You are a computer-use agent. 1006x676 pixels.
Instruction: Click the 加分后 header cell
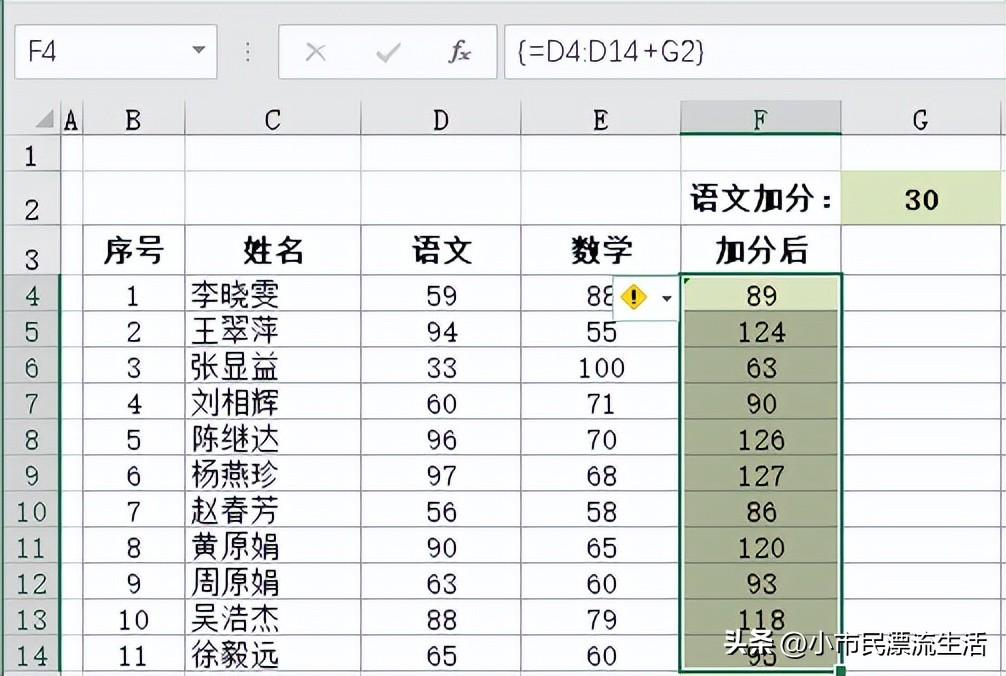(761, 249)
